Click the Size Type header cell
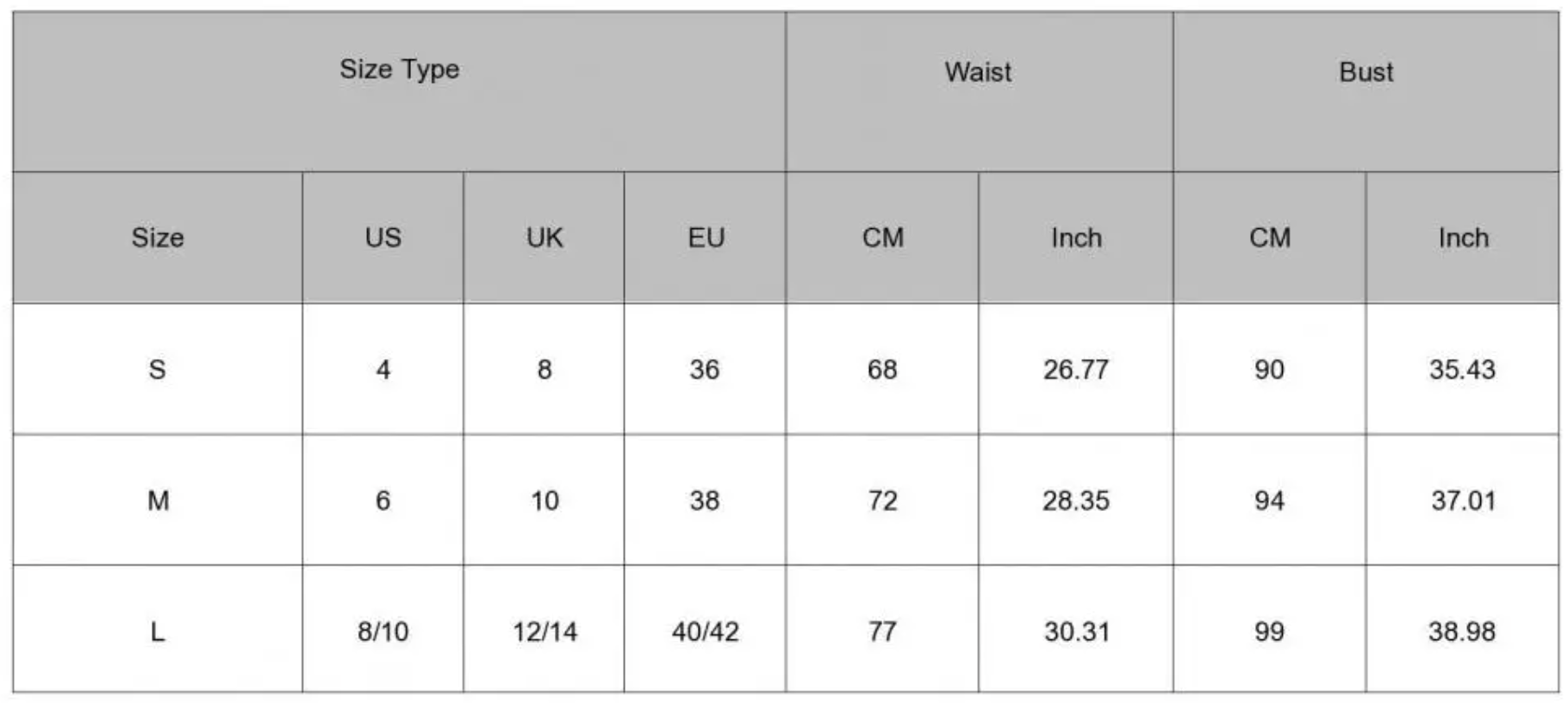The width and height of the screenshot is (1568, 703). click(399, 70)
